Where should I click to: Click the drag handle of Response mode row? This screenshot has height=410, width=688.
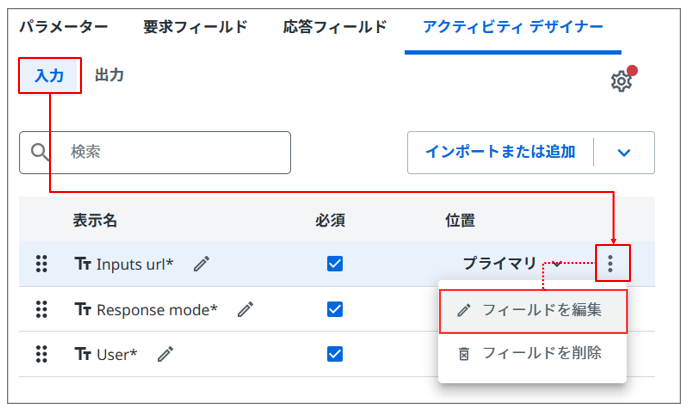click(41, 309)
